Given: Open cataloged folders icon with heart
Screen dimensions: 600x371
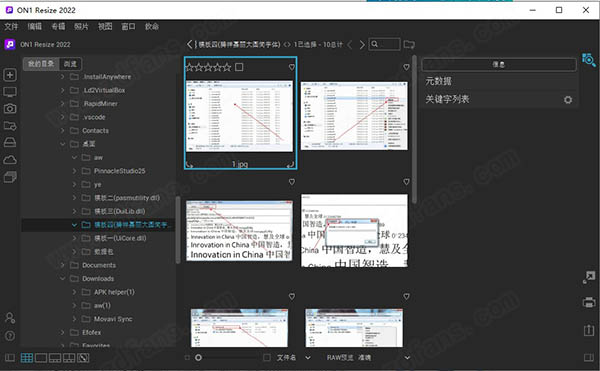Looking at the screenshot, I should (x=10, y=125).
